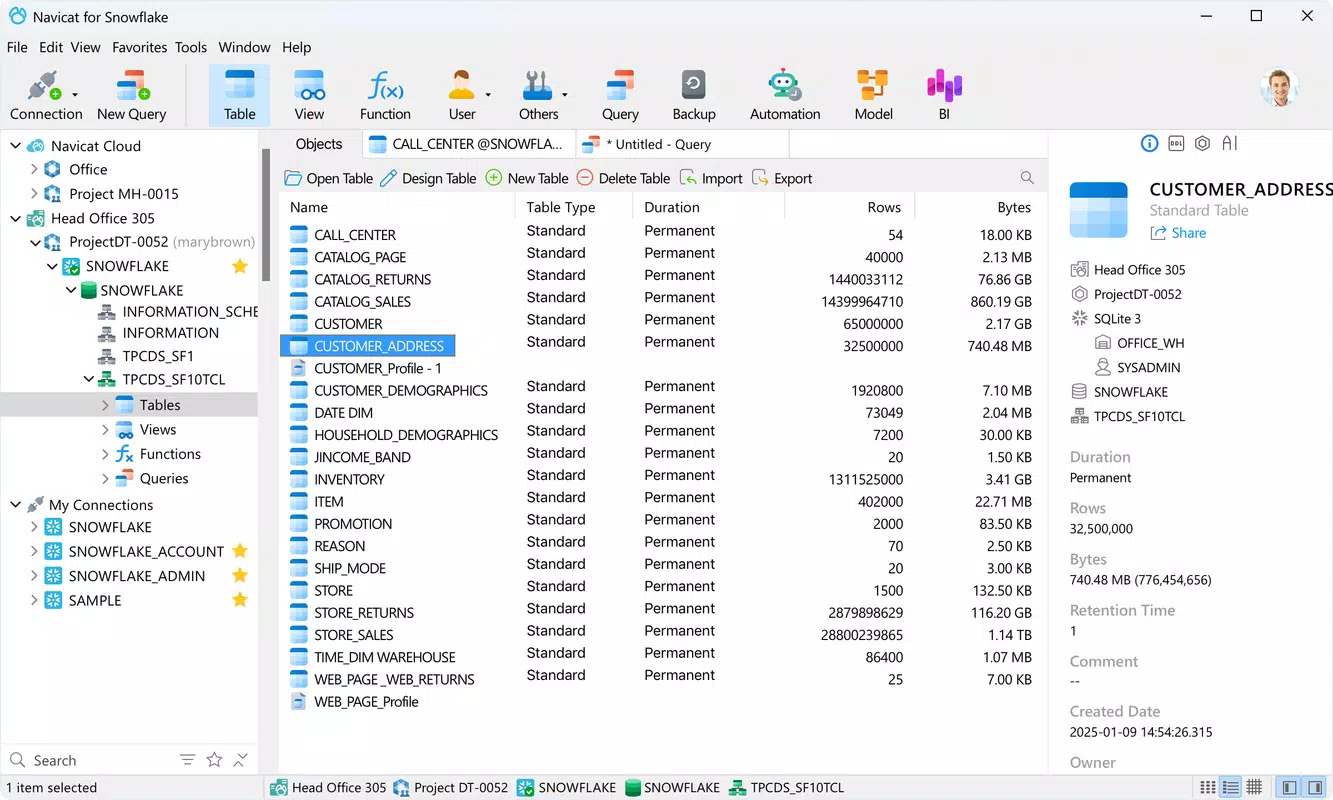This screenshot has height=800, width=1333.
Task: Click the Design Table button
Action: [x=428, y=178]
